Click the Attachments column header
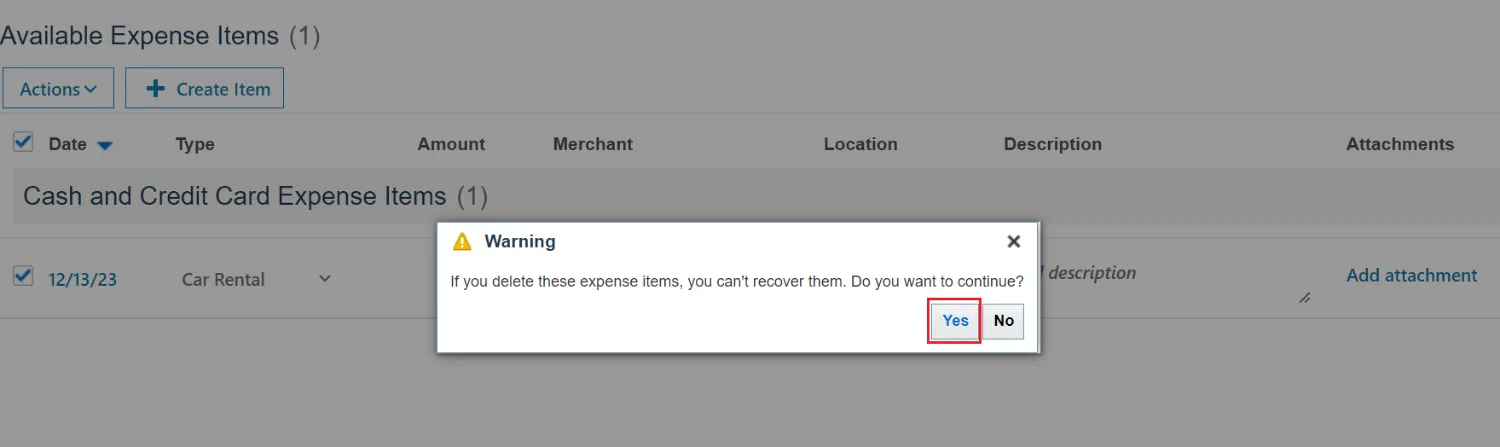 [1399, 144]
